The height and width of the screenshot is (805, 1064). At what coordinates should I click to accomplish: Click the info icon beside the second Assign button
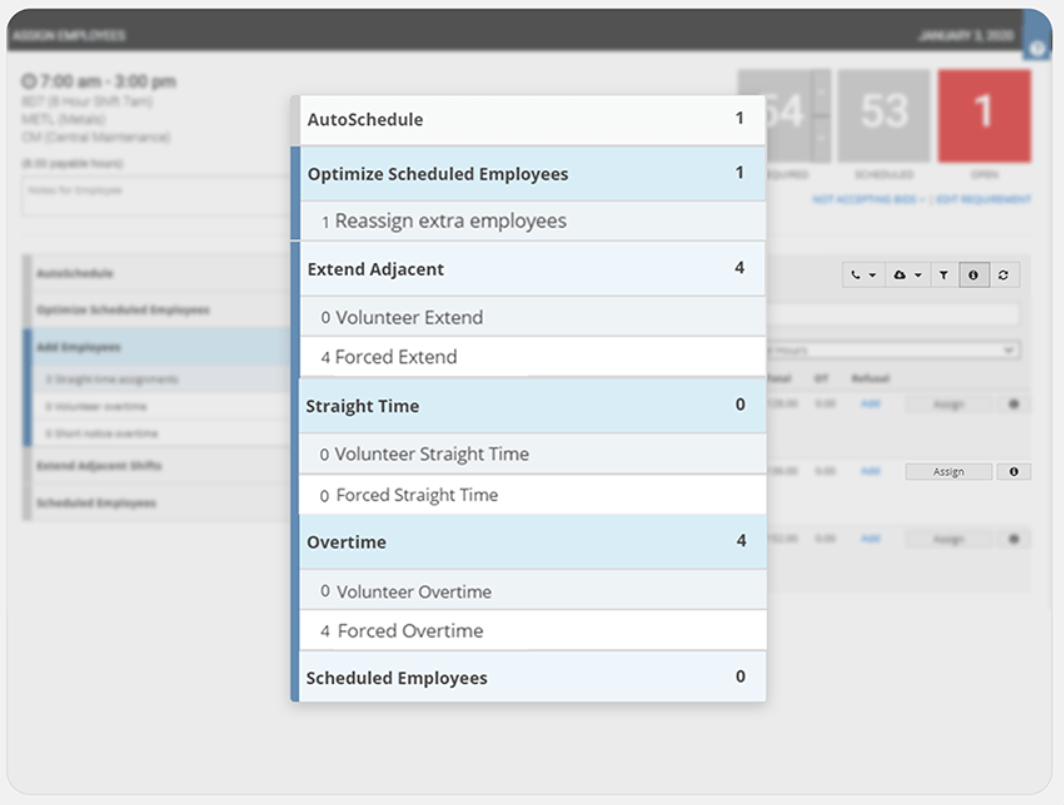tap(1013, 471)
